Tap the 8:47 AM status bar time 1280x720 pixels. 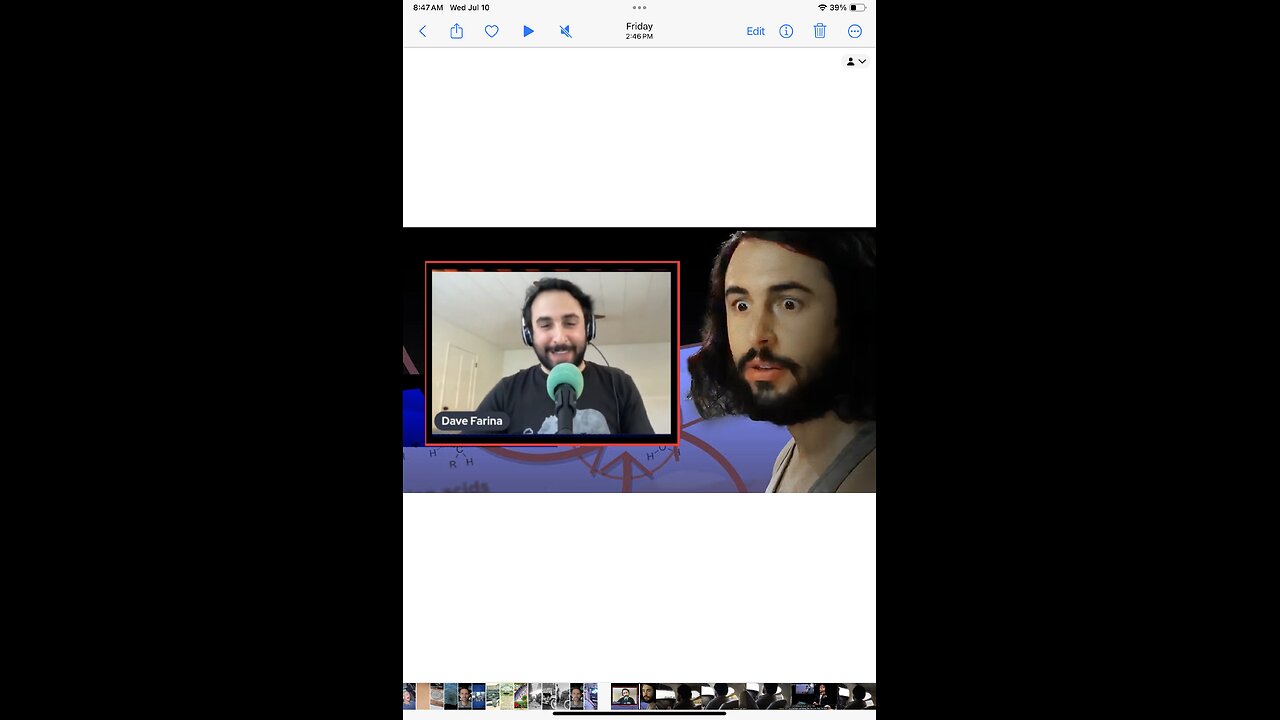[428, 7]
